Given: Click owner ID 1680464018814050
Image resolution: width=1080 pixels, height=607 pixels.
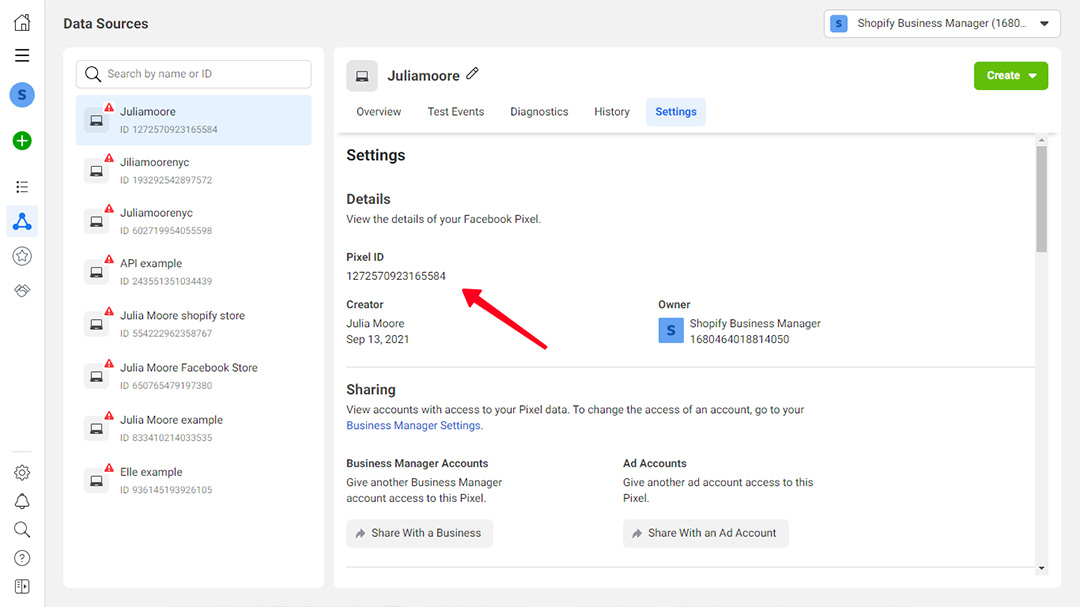Looking at the screenshot, I should pos(739,339).
